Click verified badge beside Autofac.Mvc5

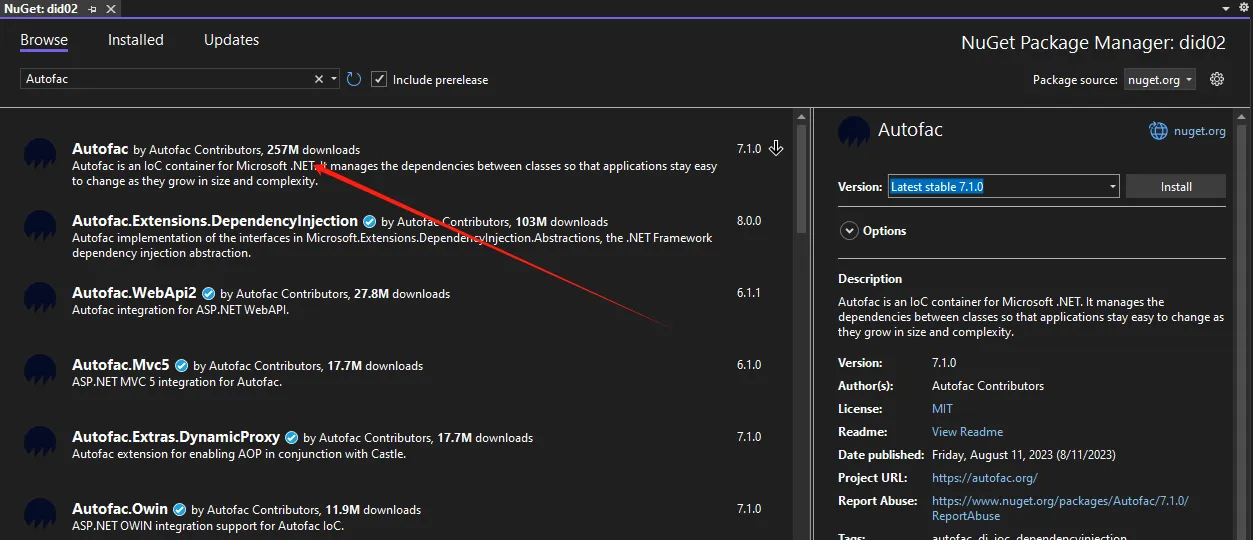[x=181, y=365]
